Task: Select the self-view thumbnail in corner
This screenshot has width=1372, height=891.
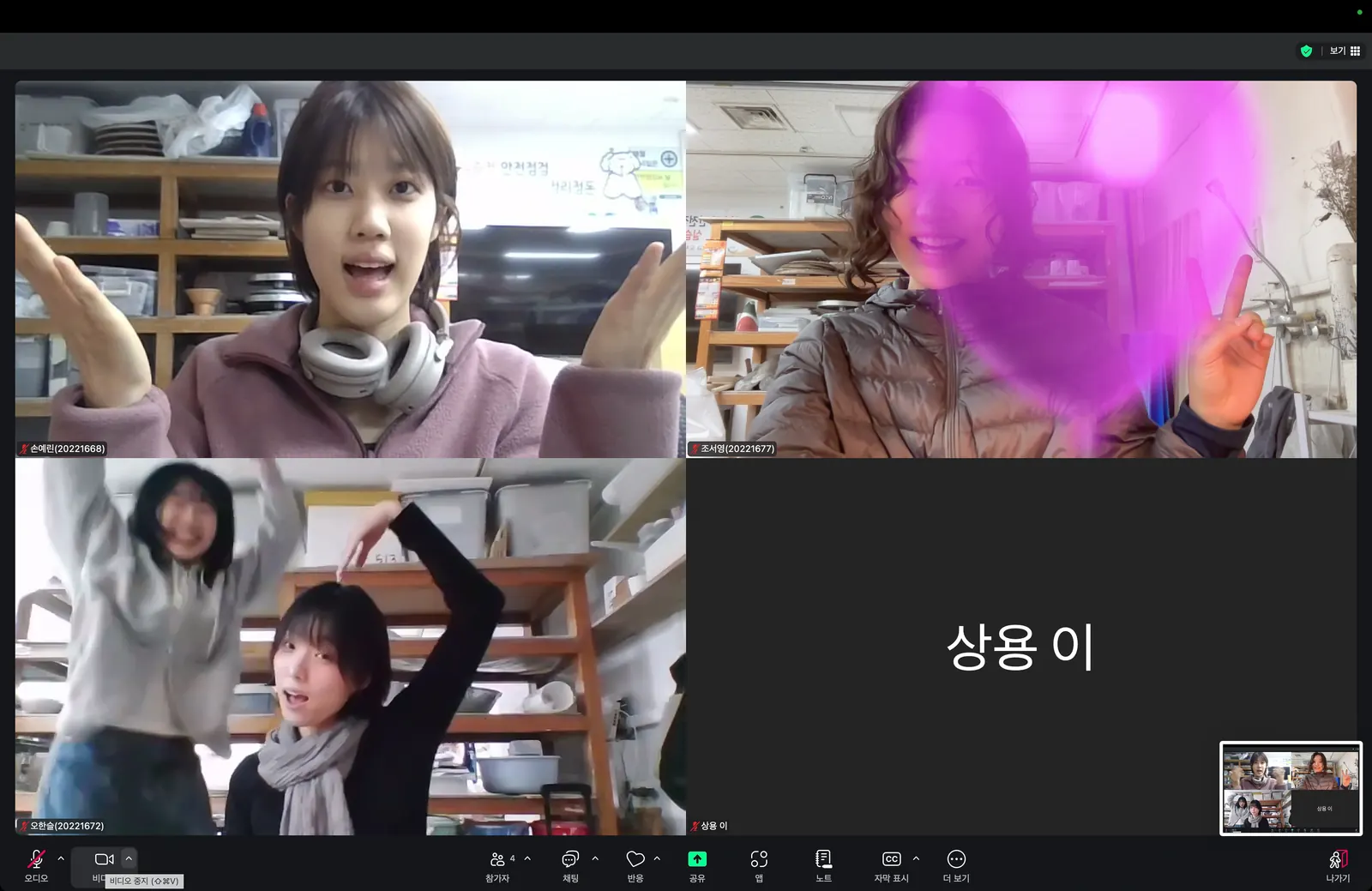Action: (1291, 788)
